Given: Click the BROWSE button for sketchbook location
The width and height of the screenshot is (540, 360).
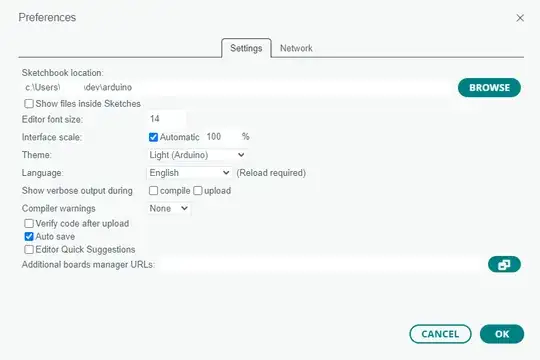Looking at the screenshot, I should pos(489,88).
